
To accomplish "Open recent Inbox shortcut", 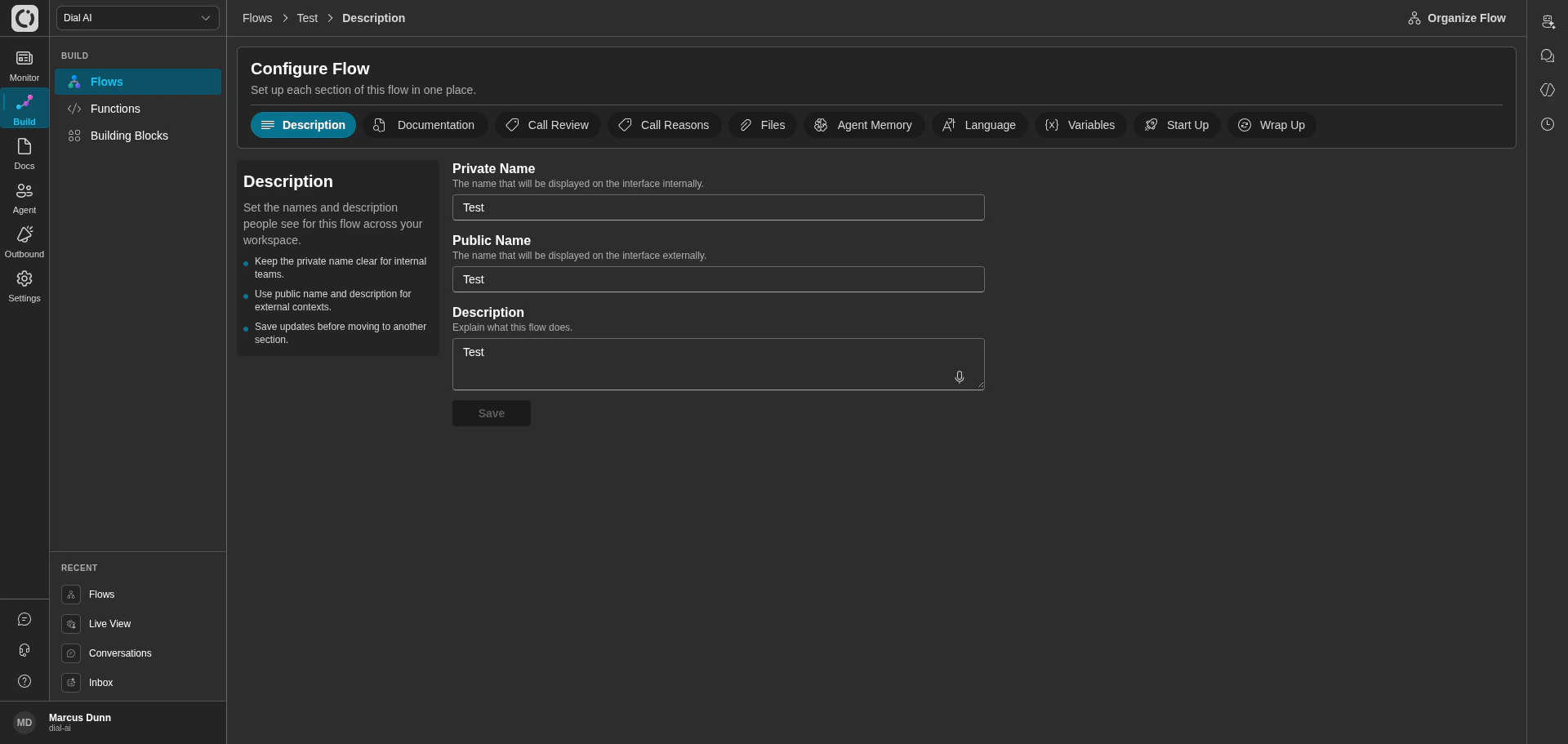I will [x=137, y=683].
